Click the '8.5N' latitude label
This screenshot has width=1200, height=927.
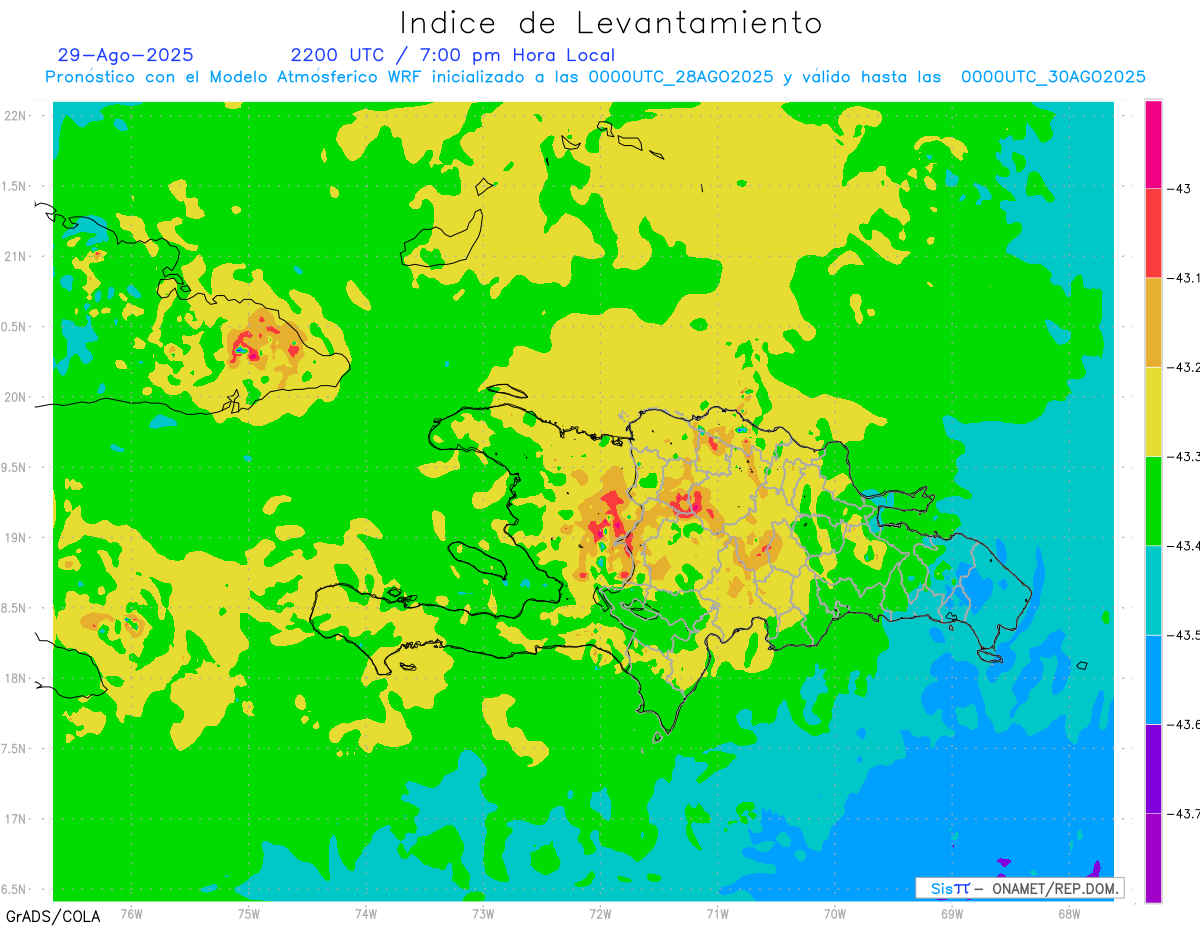click(14, 608)
